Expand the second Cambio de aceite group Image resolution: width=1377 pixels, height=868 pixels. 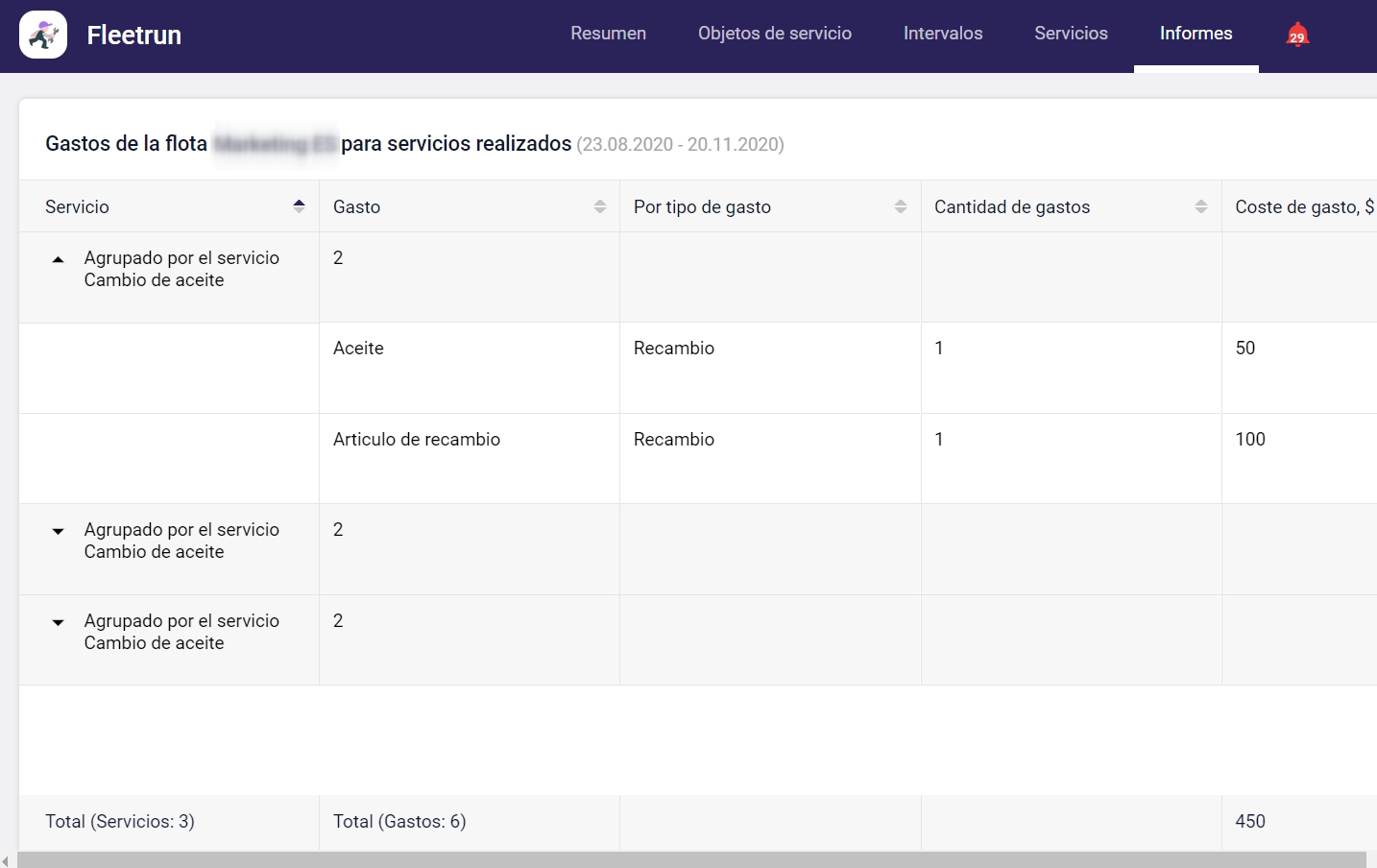[x=59, y=531]
